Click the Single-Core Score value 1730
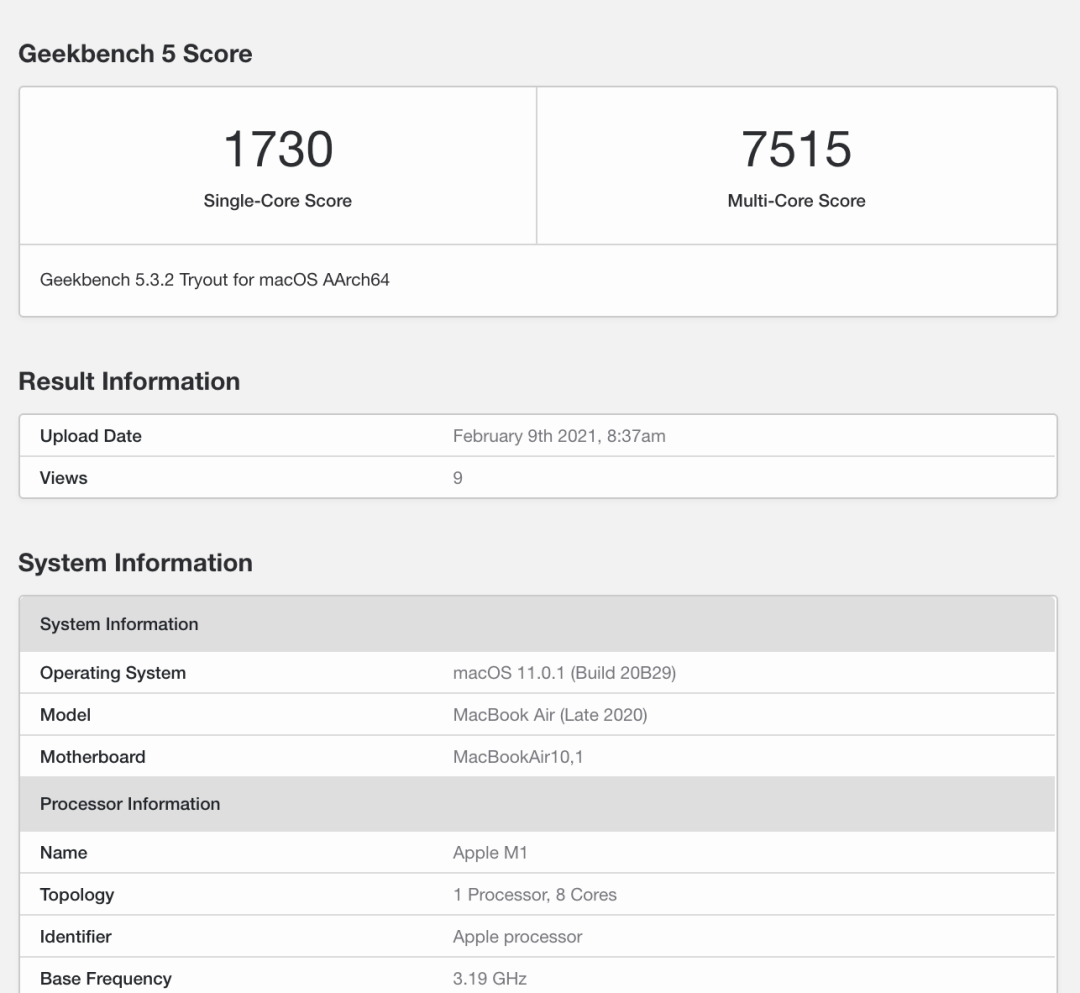1080x993 pixels. coord(277,149)
